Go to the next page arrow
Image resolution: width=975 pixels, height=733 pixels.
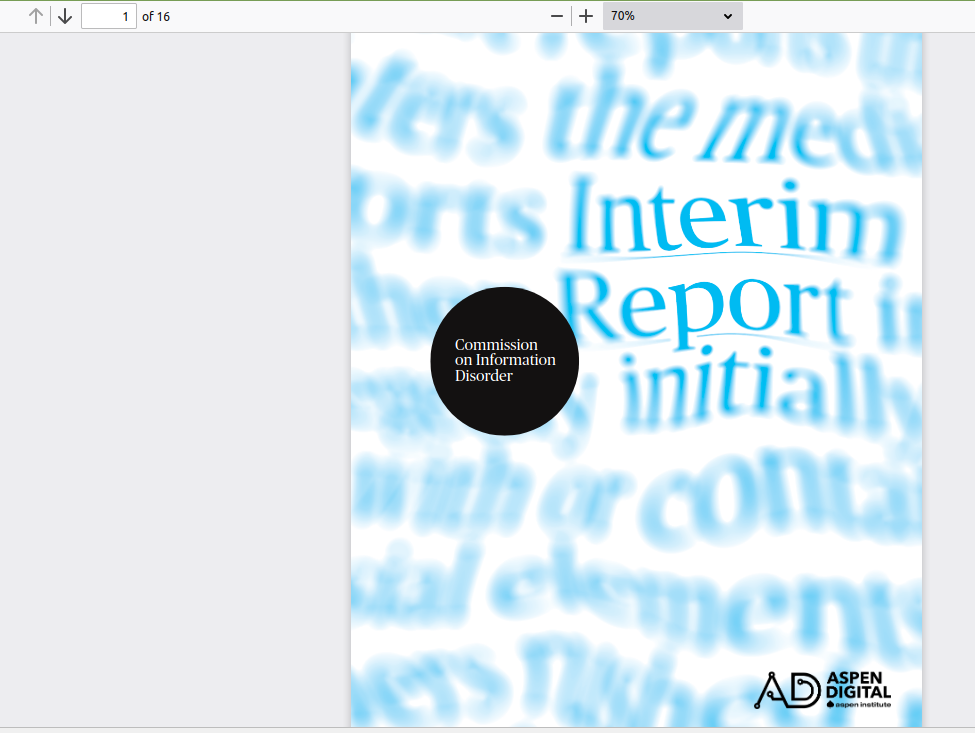coord(65,16)
